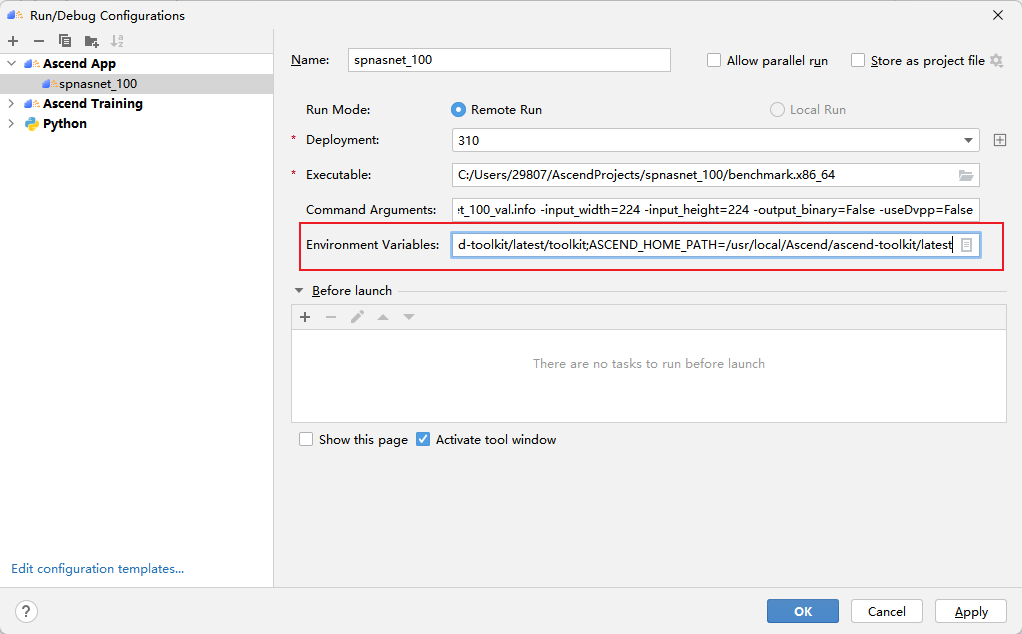
Task: Select Local Run mode
Action: [x=777, y=109]
